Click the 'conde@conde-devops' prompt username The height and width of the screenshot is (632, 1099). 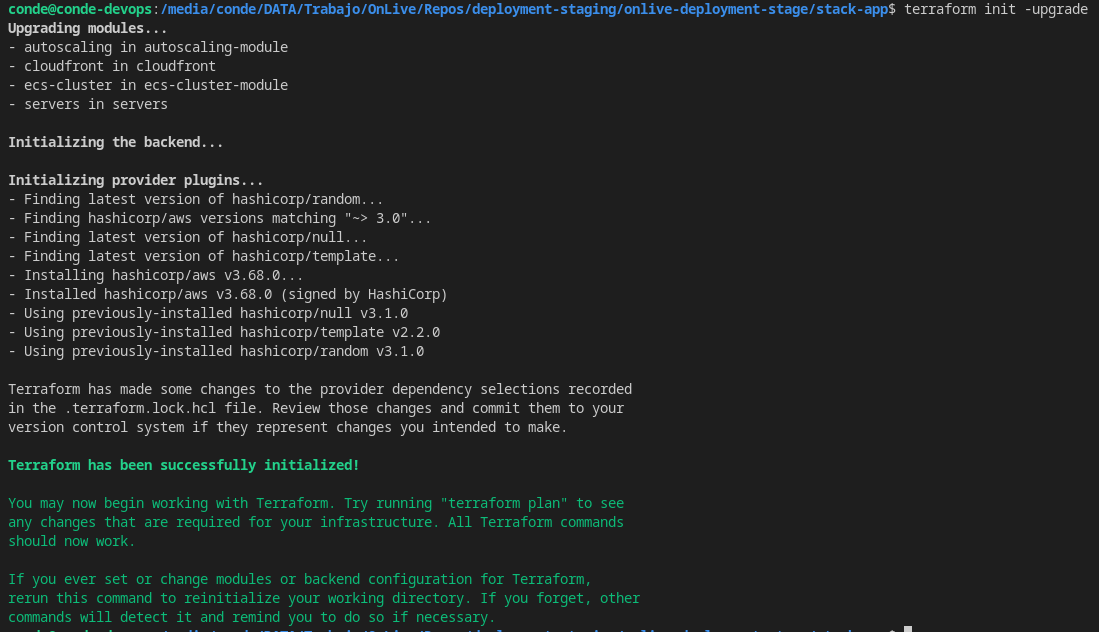click(80, 9)
